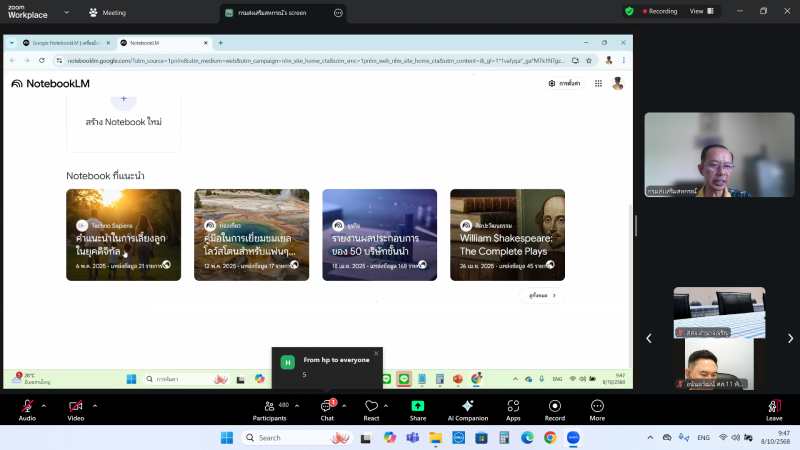Click the React heart icon
Screen dimensions: 800x450
tap(371, 406)
